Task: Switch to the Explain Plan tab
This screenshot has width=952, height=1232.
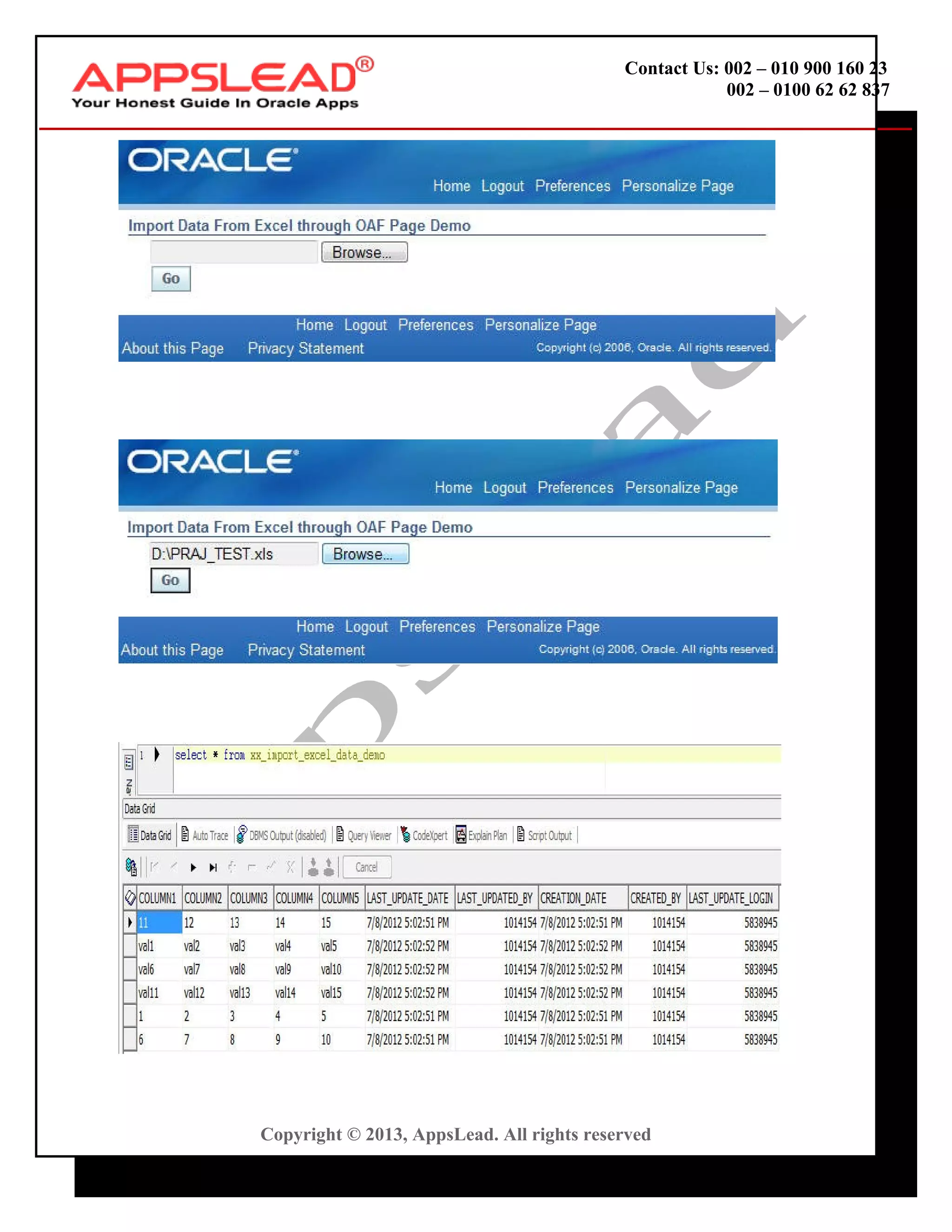Action: pyautogui.click(x=481, y=835)
